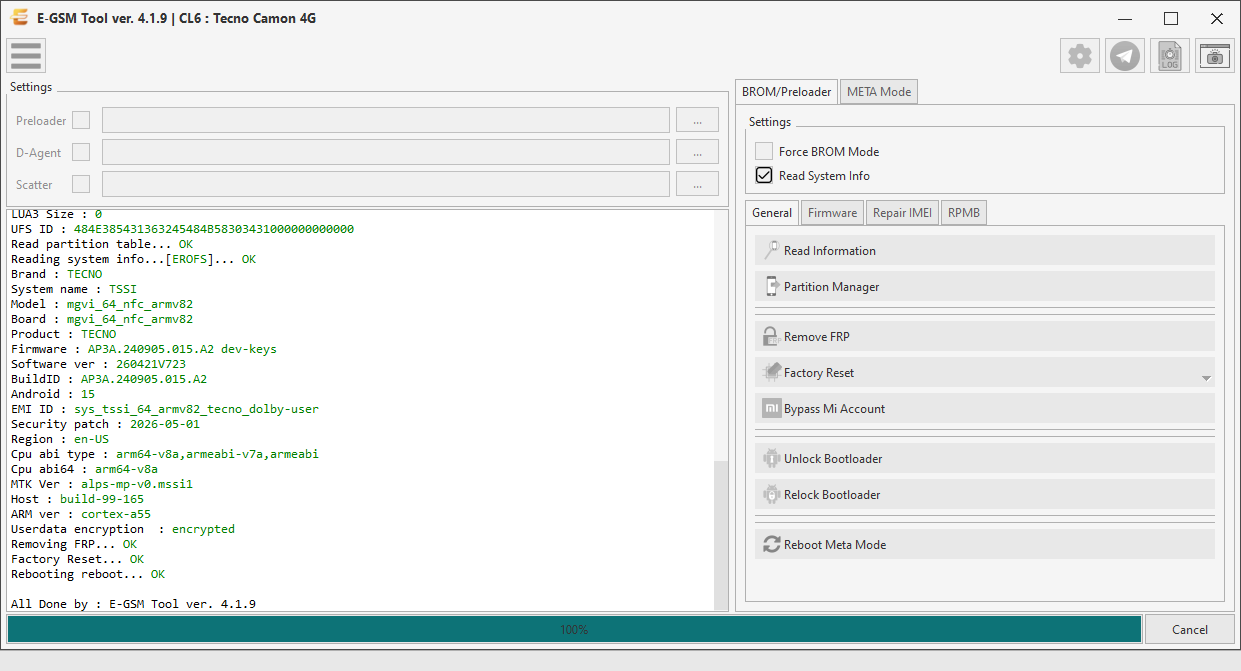Viewport: 1241px width, 671px height.
Task: Enable the Preloader checkbox
Action: [81, 120]
